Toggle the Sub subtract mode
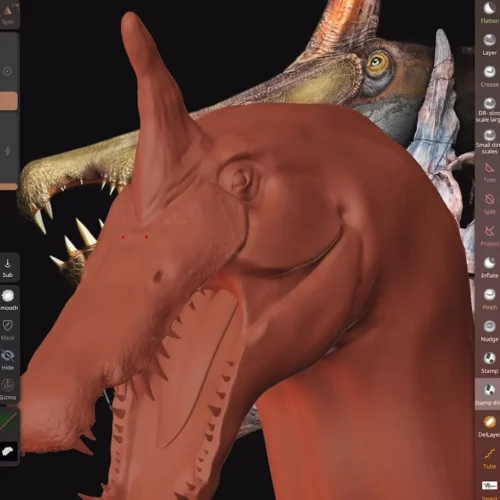Image resolution: width=500 pixels, height=500 pixels. (x=8, y=268)
